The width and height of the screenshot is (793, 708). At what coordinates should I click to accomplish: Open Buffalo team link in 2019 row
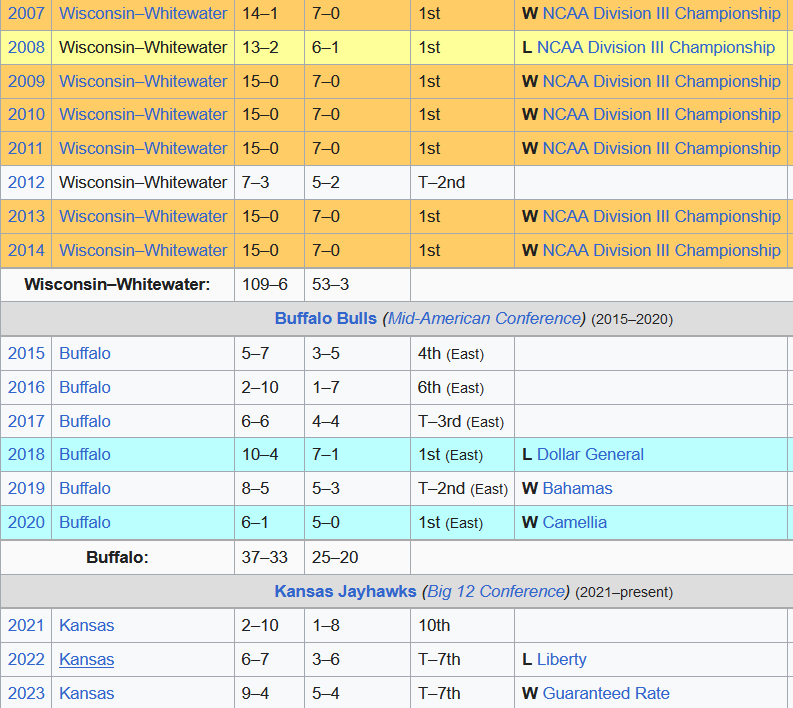[x=85, y=488]
